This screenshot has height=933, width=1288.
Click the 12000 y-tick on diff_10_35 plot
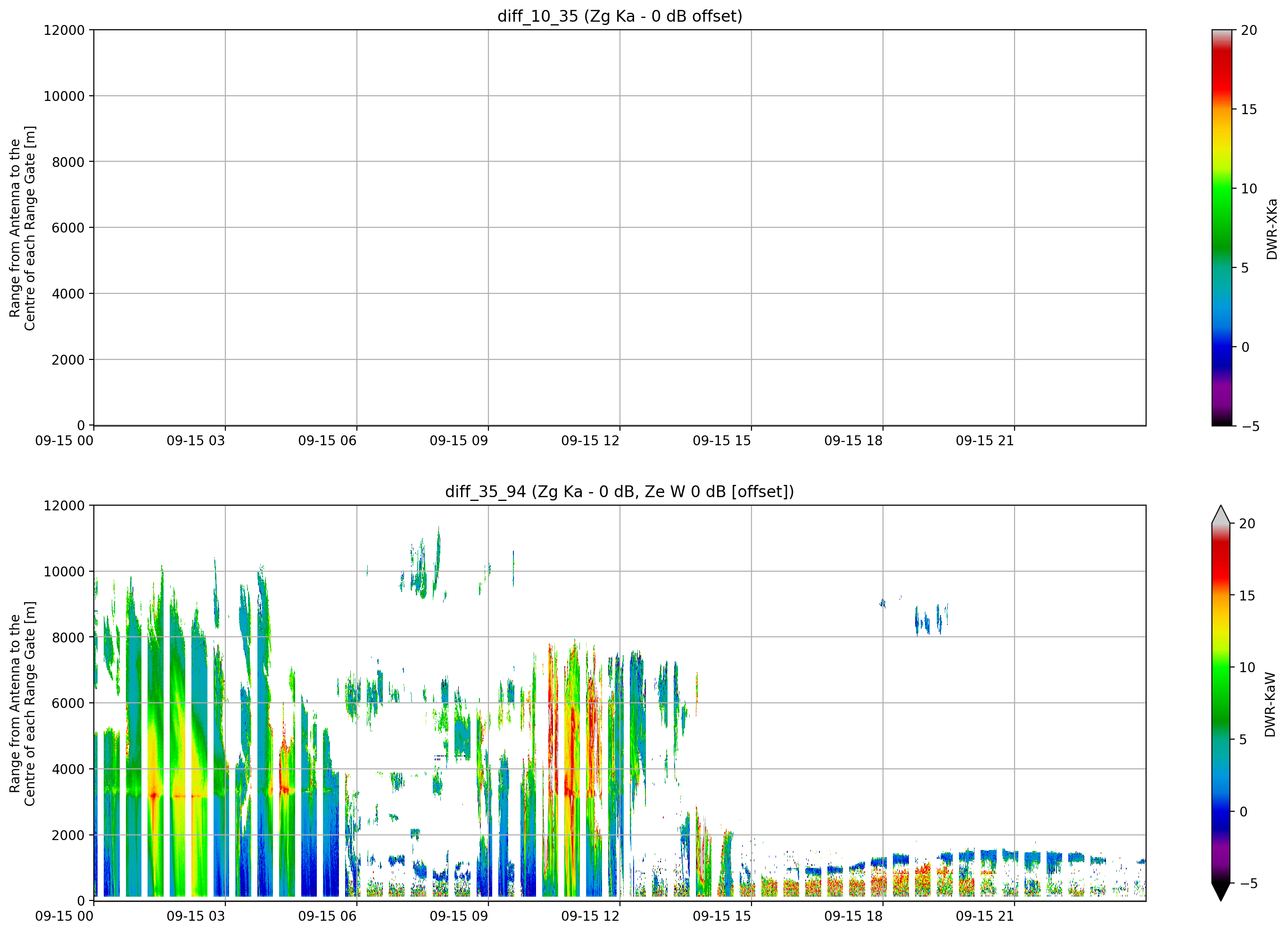(x=64, y=30)
